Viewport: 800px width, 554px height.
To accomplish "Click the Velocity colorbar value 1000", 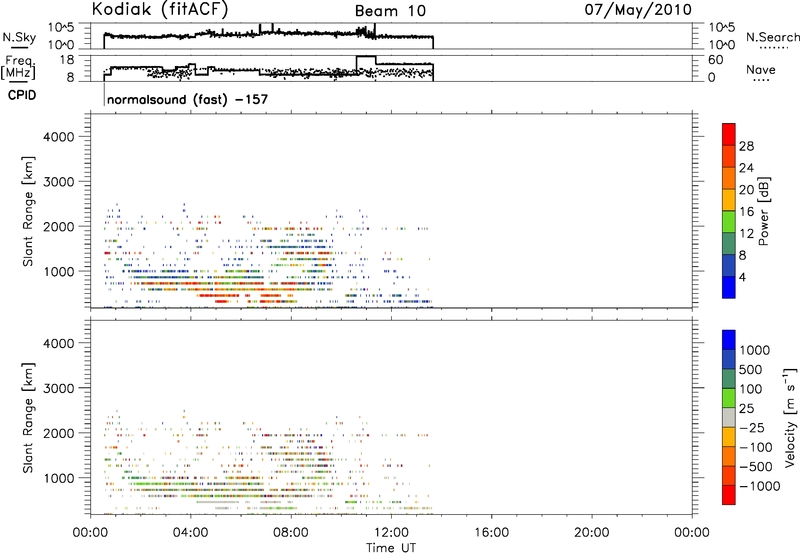I will pyautogui.click(x=755, y=350).
